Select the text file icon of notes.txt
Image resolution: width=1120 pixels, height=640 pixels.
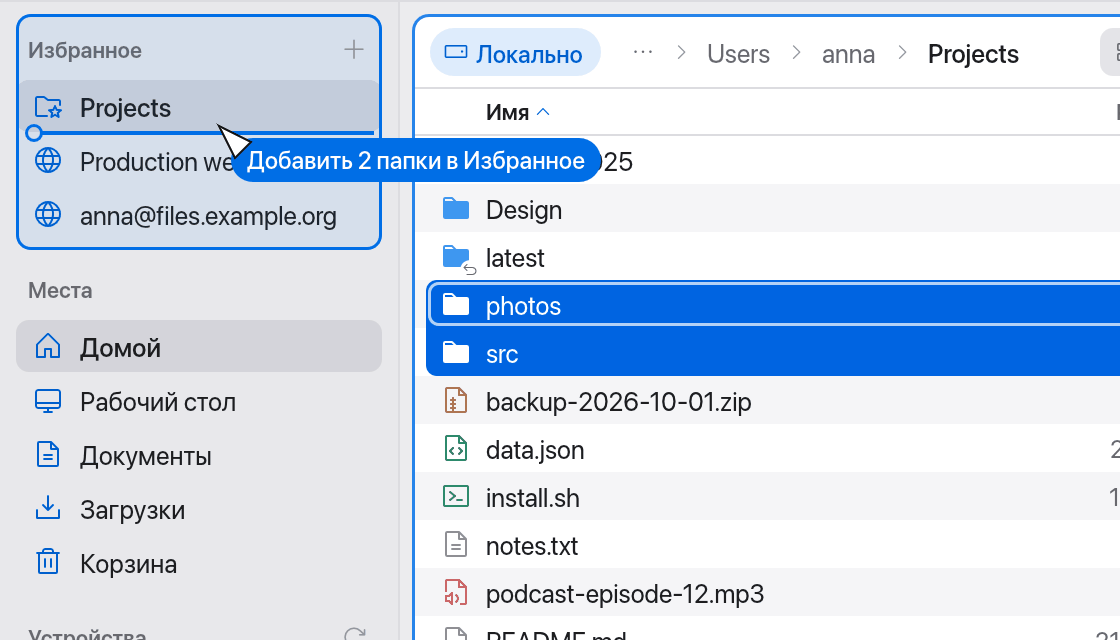tap(456, 545)
